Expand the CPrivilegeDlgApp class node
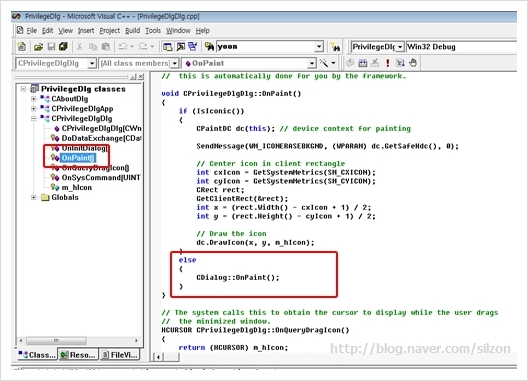The height and width of the screenshot is (381, 528). click(33, 108)
